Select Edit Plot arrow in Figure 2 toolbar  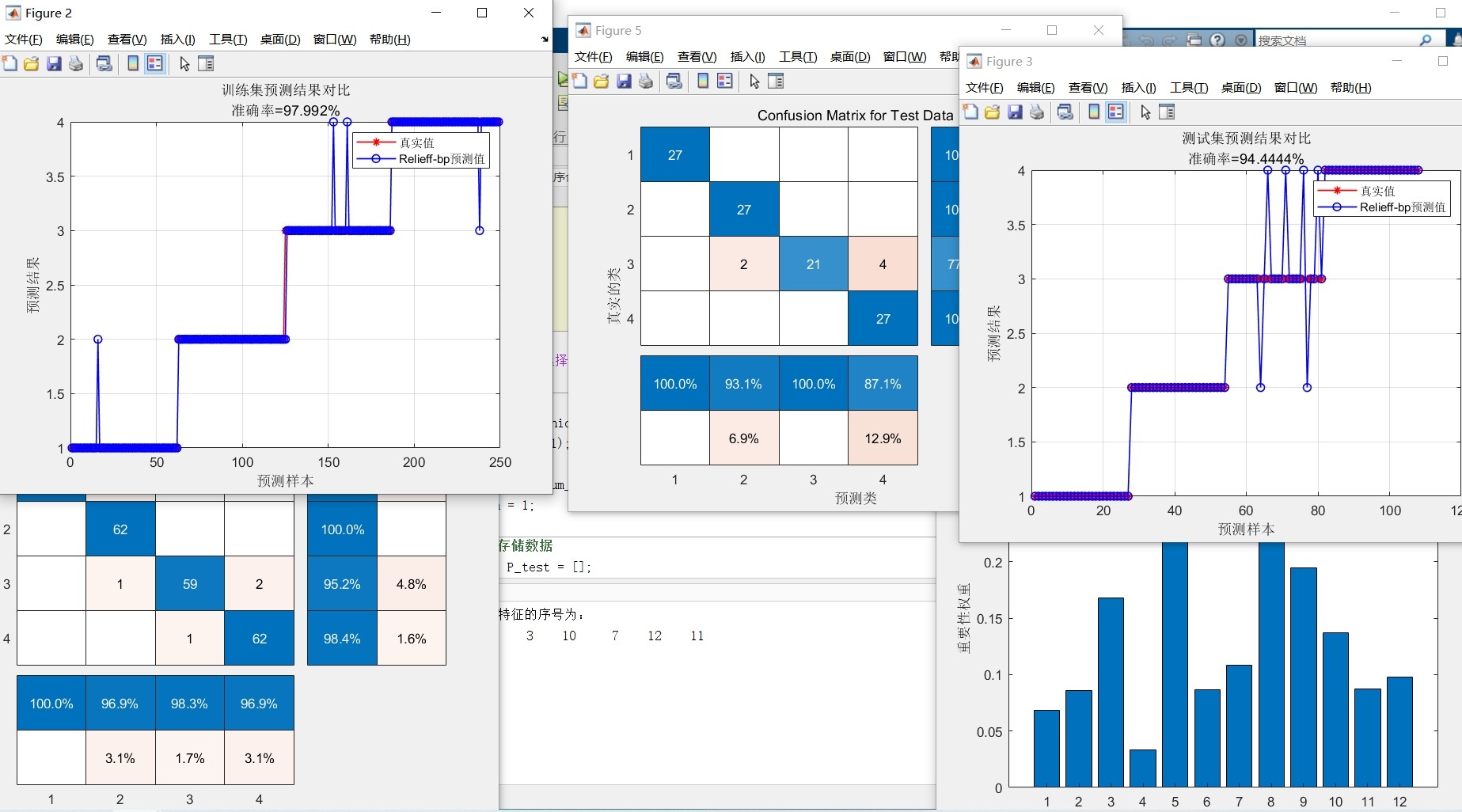tap(184, 64)
